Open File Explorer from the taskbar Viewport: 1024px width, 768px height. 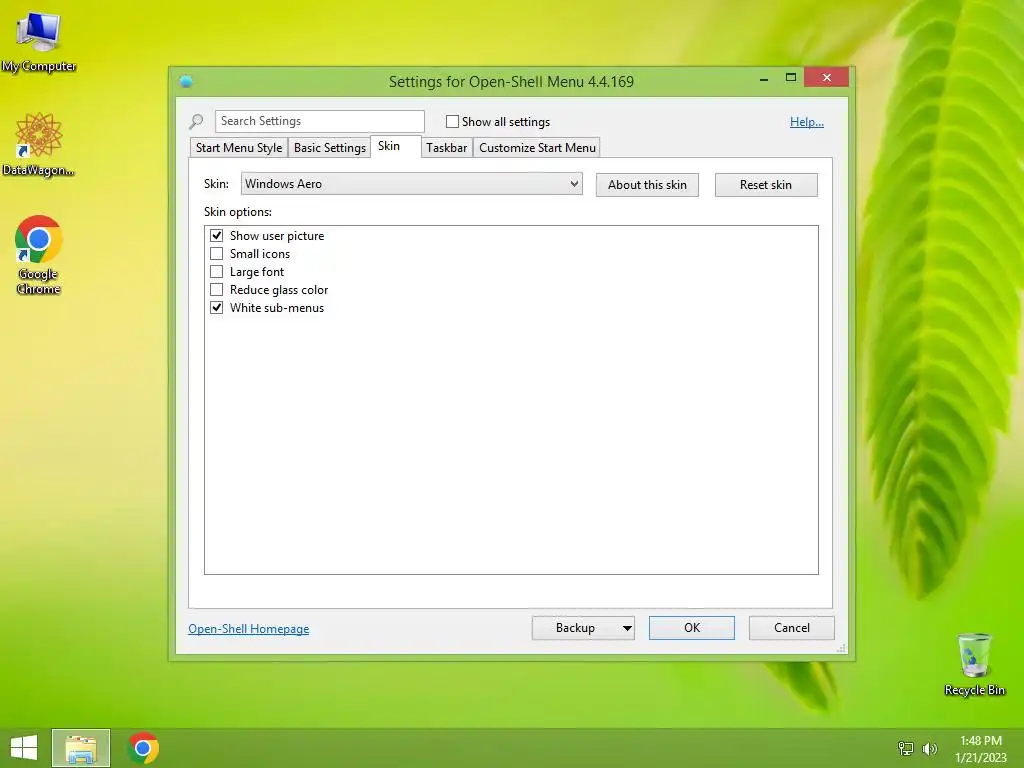pyautogui.click(x=81, y=748)
